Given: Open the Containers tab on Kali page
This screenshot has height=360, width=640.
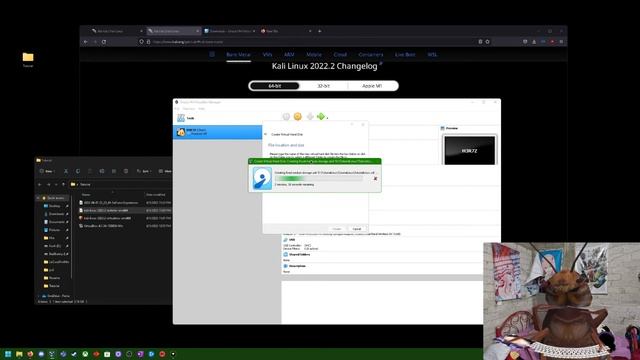Looking at the screenshot, I should (x=371, y=54).
